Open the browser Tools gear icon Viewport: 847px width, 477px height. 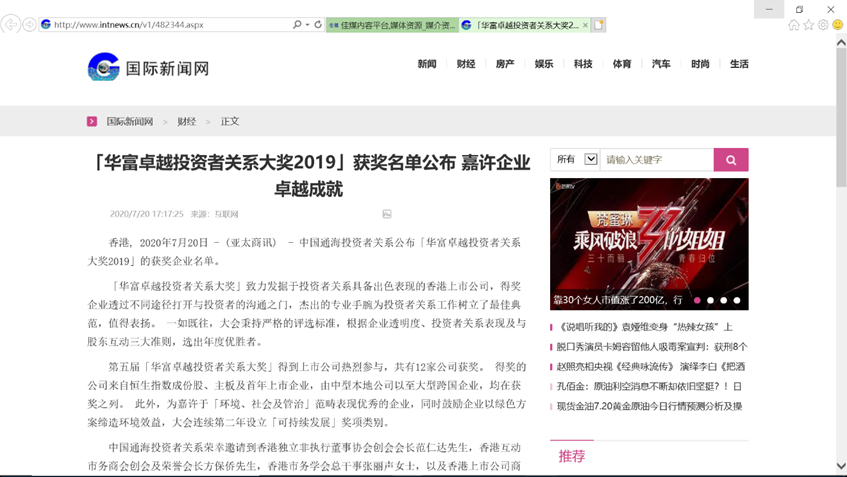[x=823, y=25]
